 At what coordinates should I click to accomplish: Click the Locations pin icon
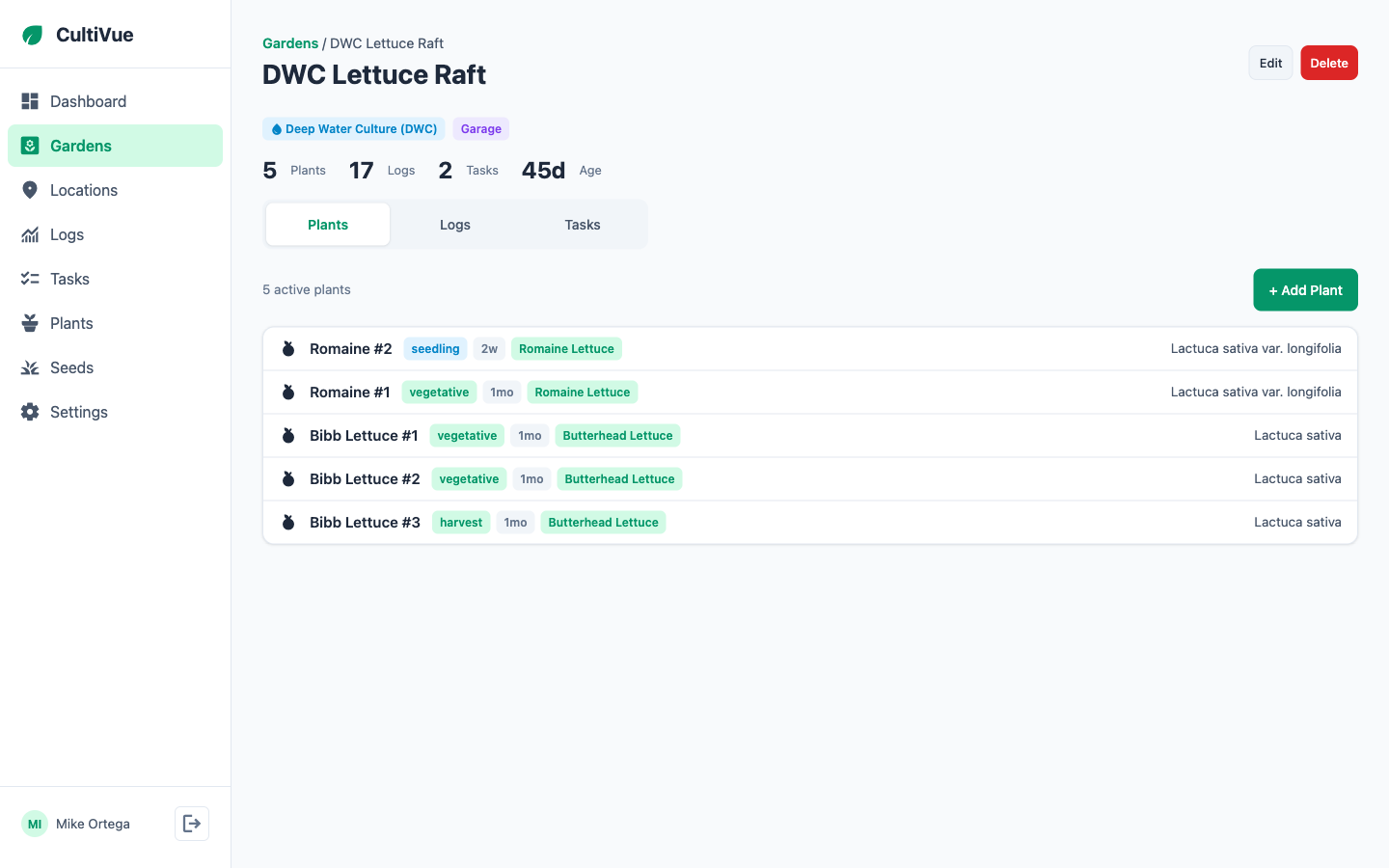(30, 190)
